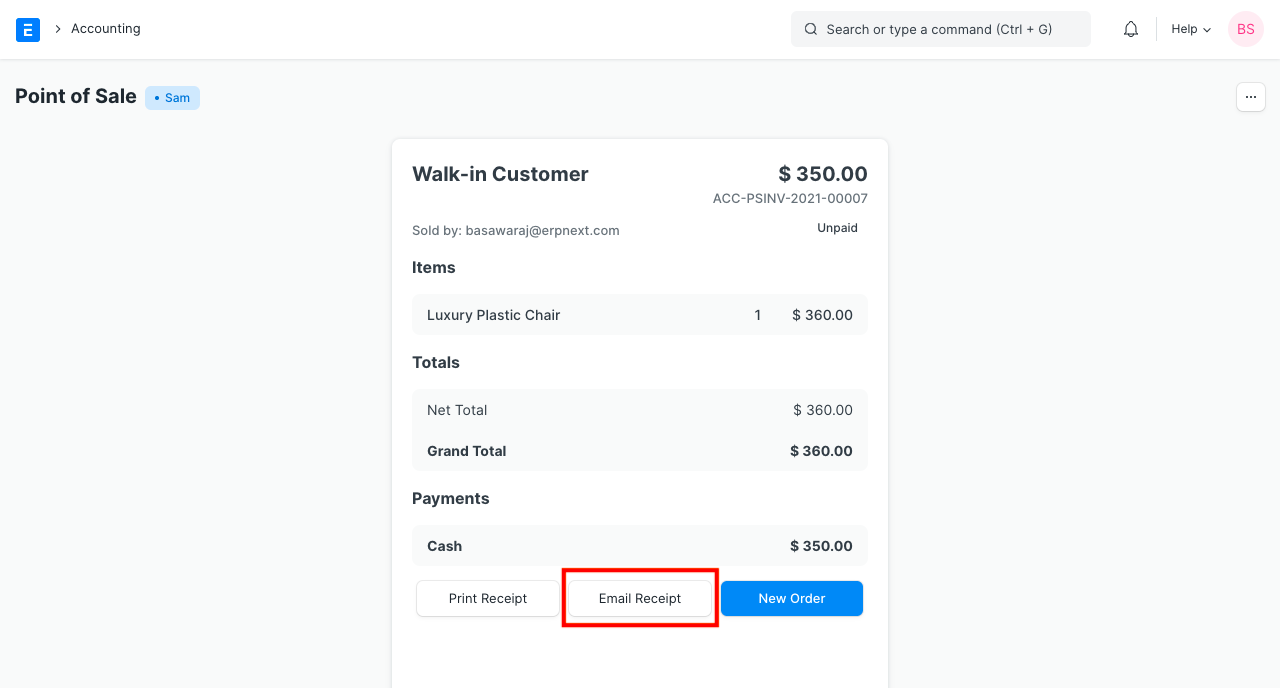Open the ellipsis menu in top right
1280x688 pixels.
point(1250,97)
